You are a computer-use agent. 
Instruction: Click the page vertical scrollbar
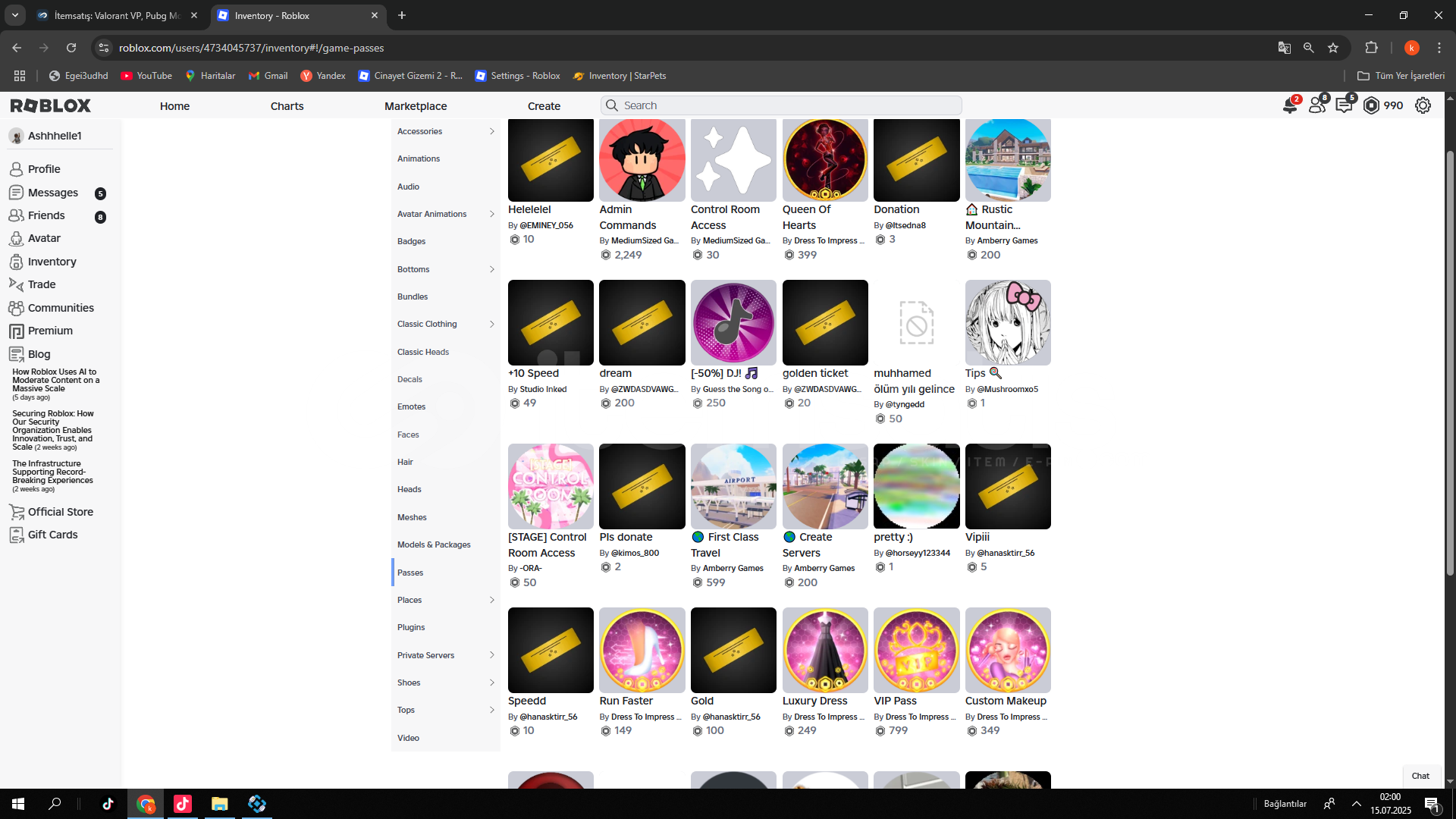tap(1450, 364)
